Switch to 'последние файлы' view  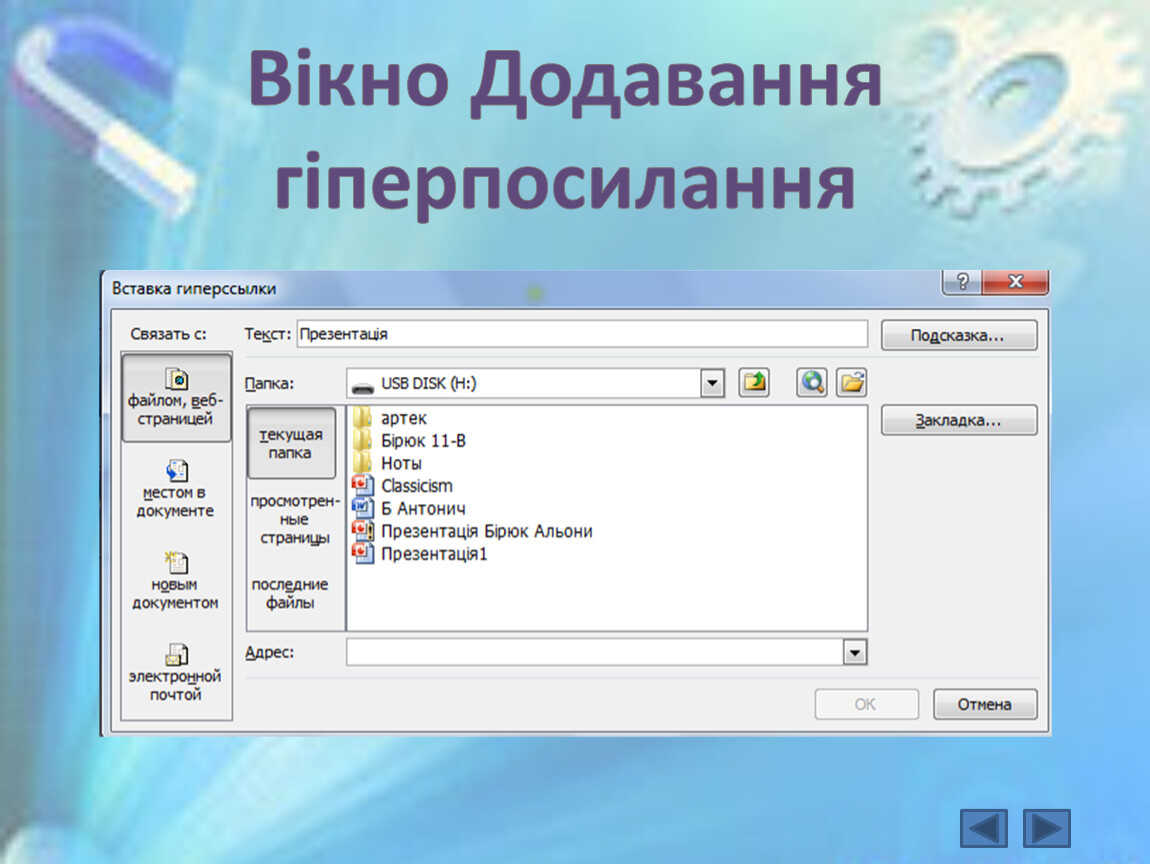point(290,593)
